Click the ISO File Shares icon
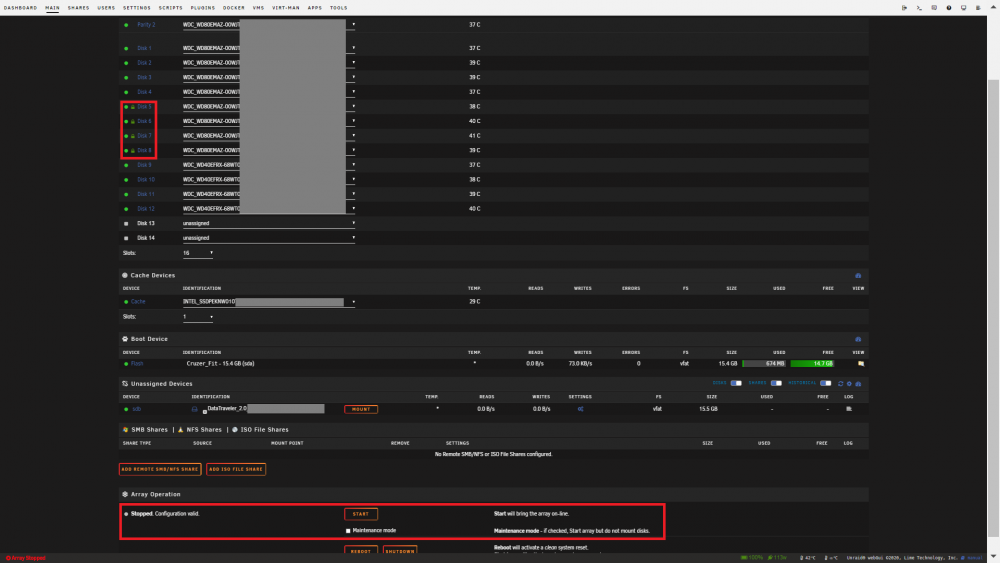 [235, 430]
